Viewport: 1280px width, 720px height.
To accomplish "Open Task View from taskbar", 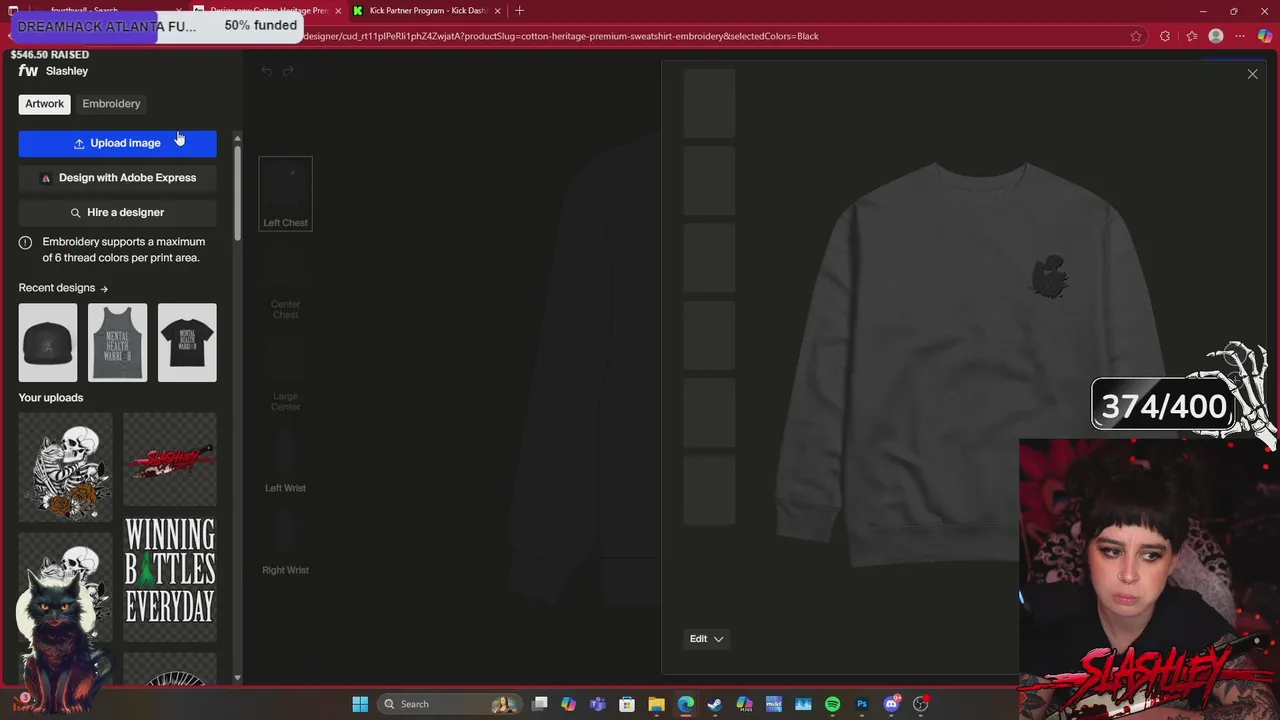I will [540, 704].
